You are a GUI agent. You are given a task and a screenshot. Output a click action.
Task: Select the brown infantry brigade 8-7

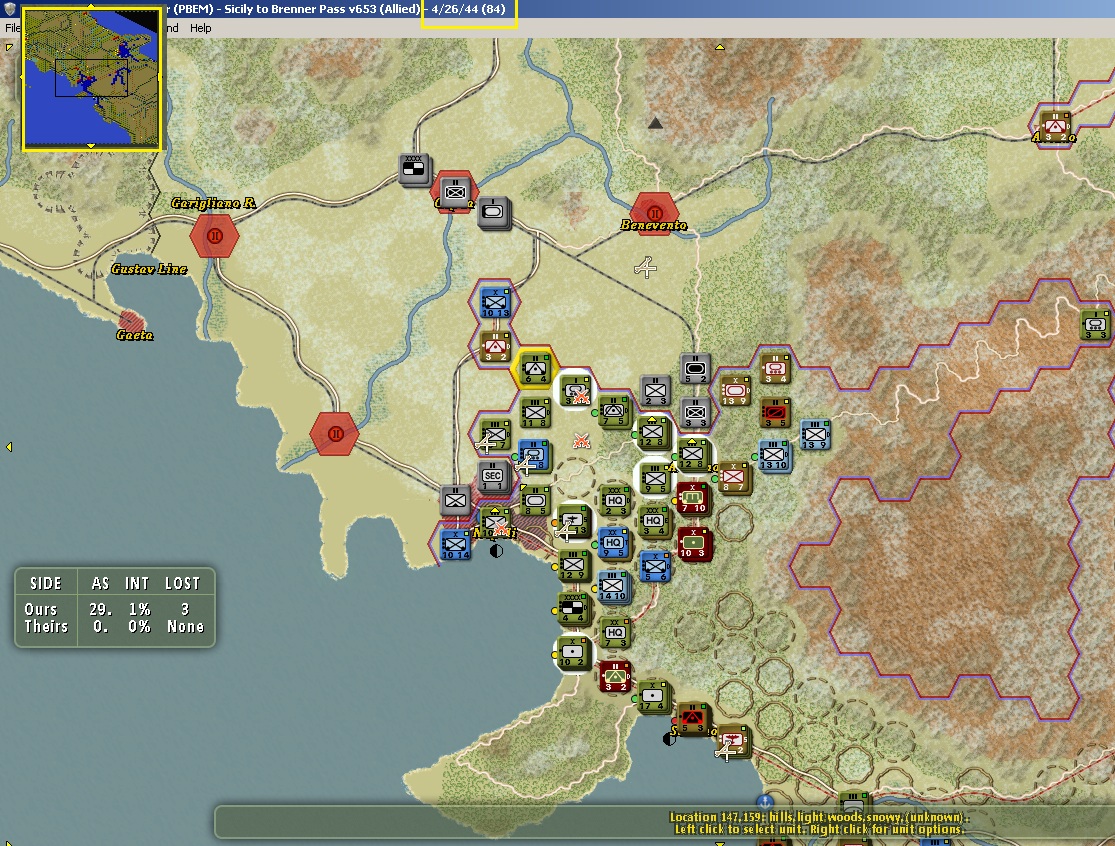[733, 477]
